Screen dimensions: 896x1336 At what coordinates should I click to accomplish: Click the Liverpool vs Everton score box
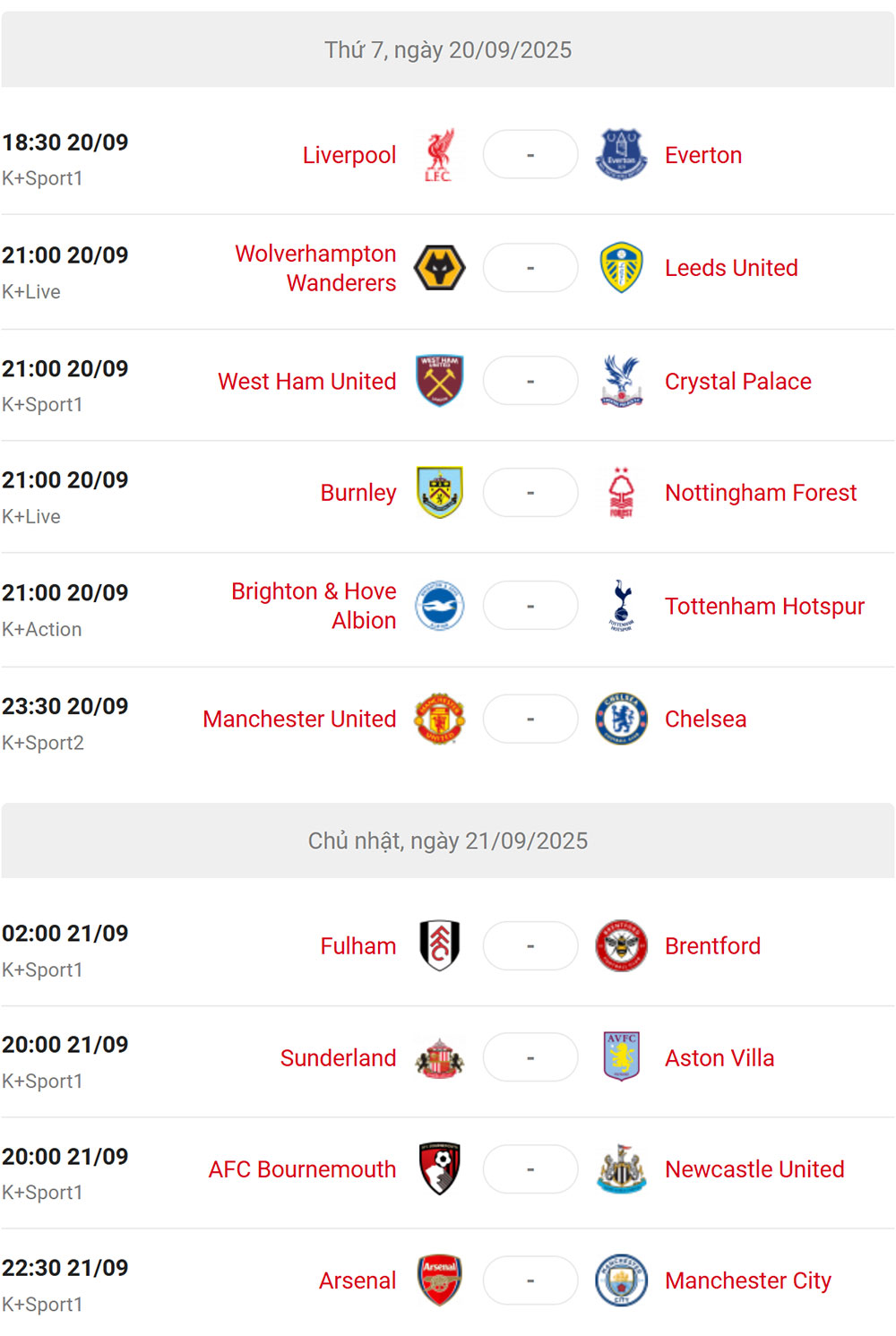(530, 155)
